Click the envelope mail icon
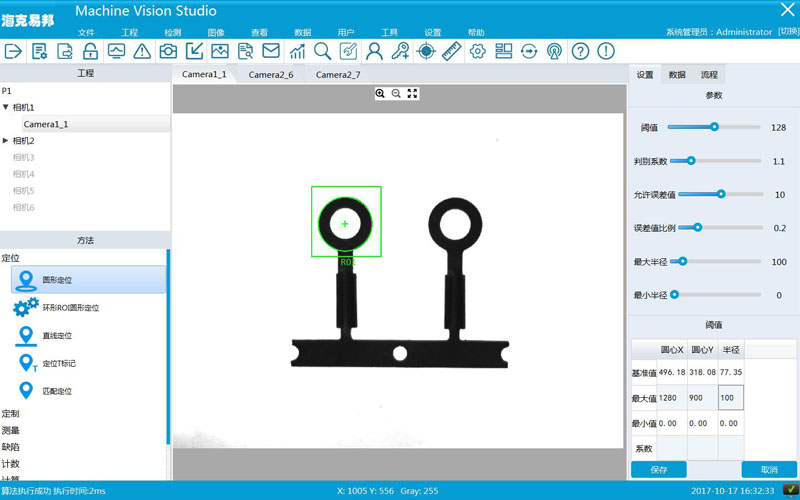Image resolution: width=800 pixels, height=500 pixels. click(271, 51)
